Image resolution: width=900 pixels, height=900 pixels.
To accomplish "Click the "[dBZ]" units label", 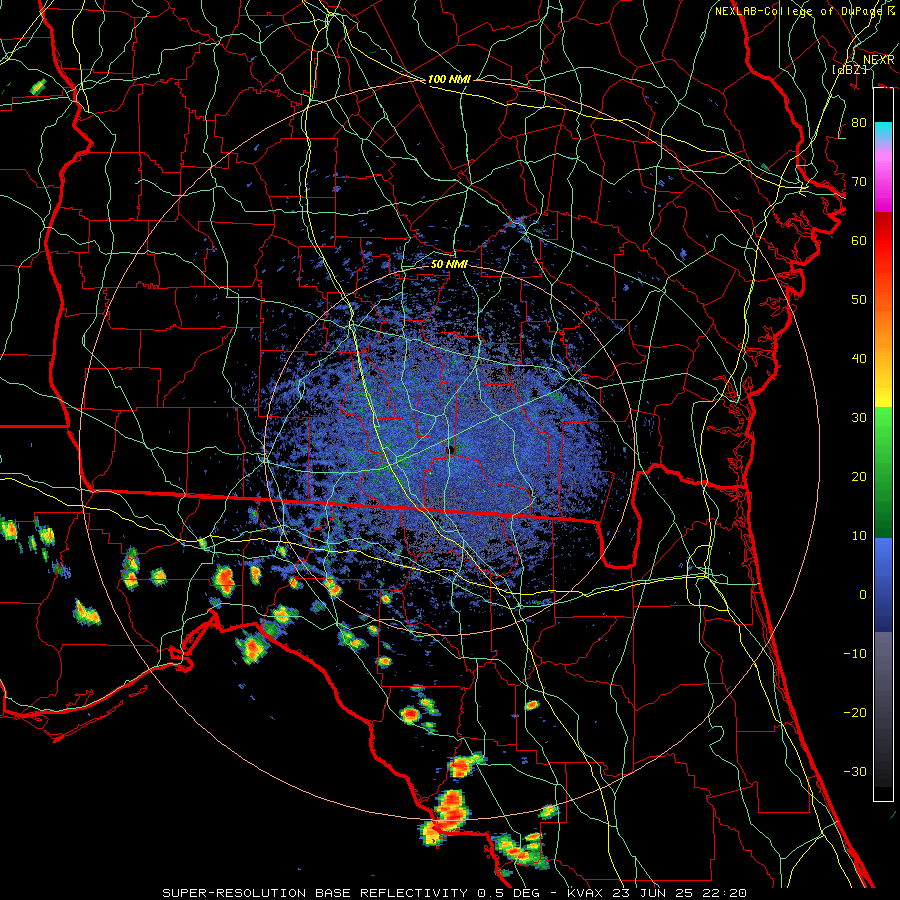I will tap(849, 69).
